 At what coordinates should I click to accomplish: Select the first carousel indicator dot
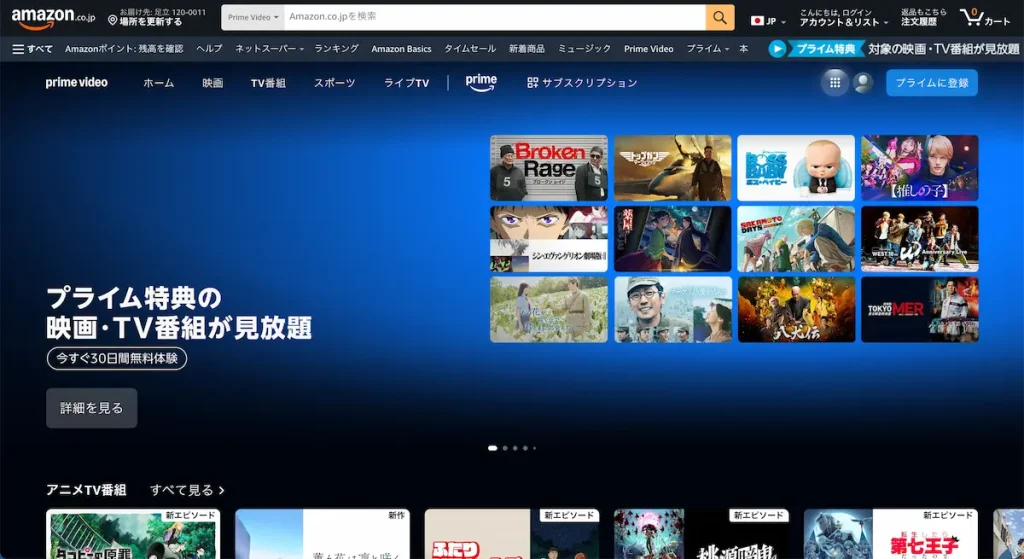[492, 448]
